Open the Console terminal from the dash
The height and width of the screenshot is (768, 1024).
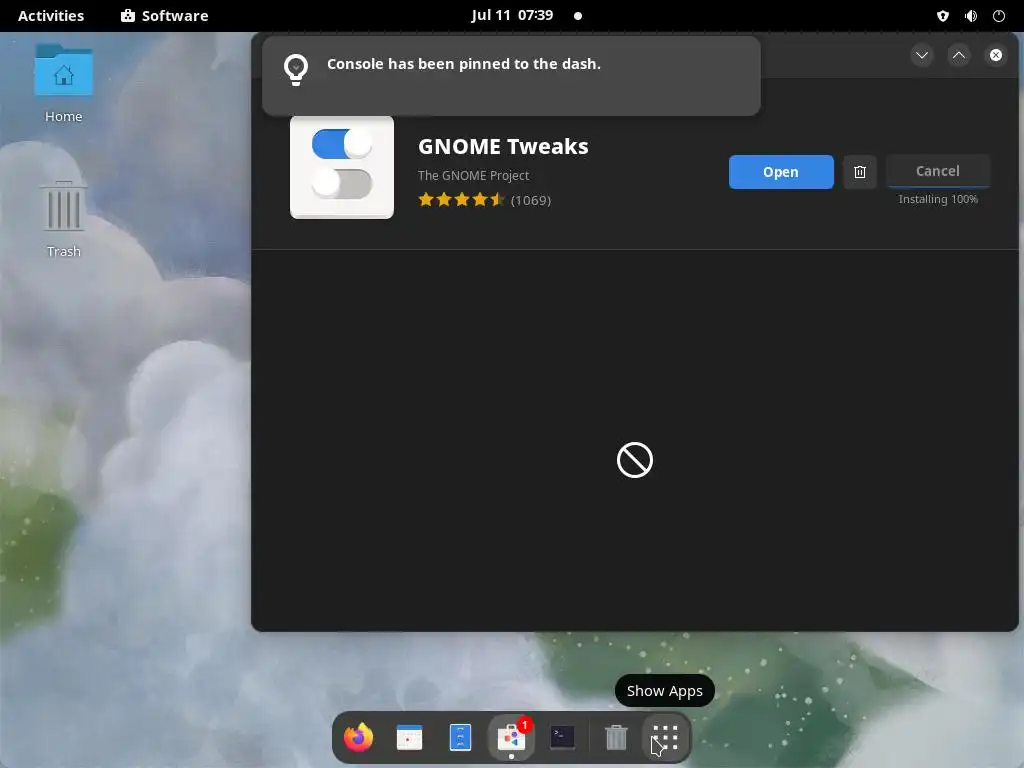[x=562, y=737]
